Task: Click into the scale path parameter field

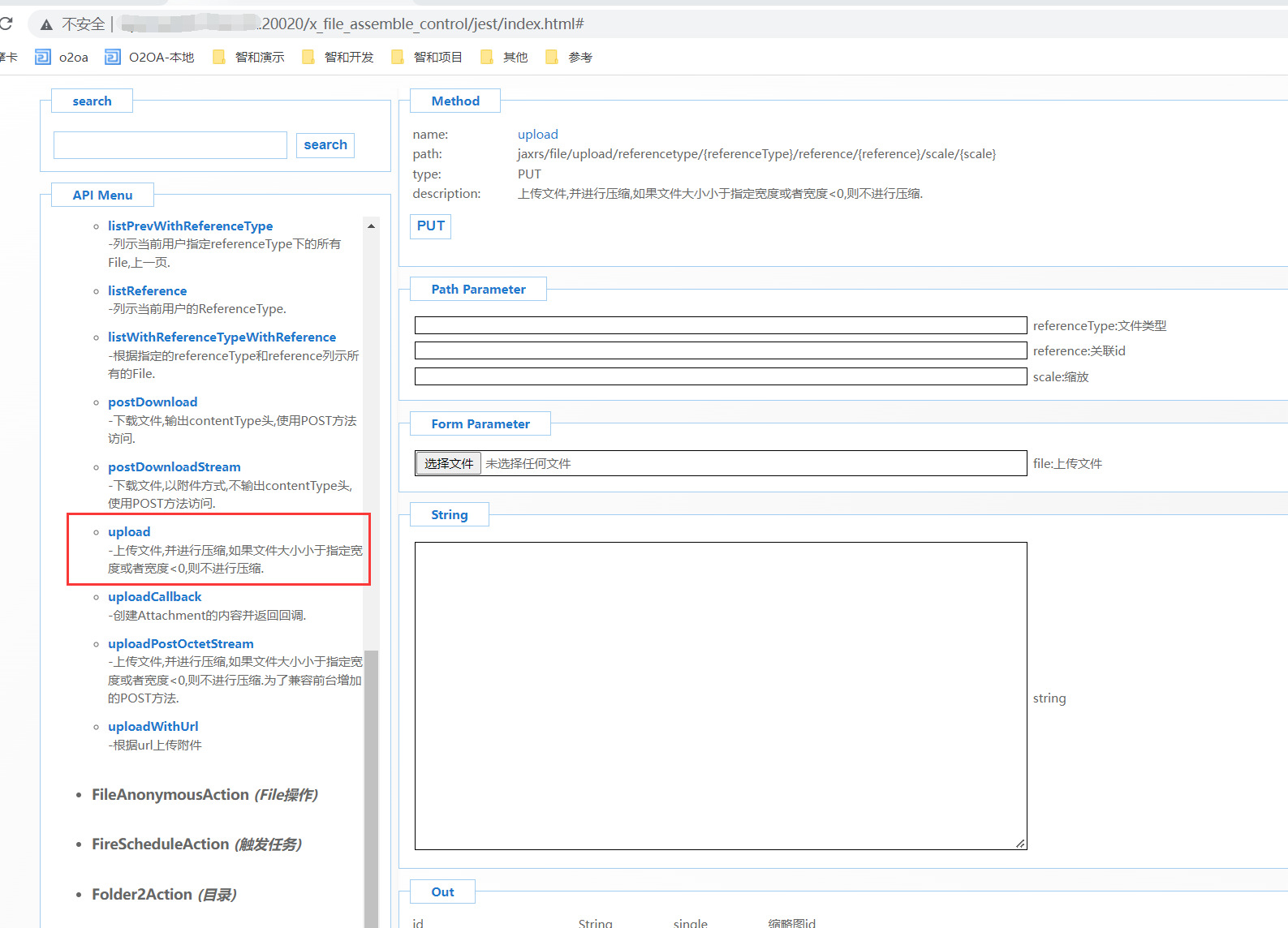Action: [720, 376]
